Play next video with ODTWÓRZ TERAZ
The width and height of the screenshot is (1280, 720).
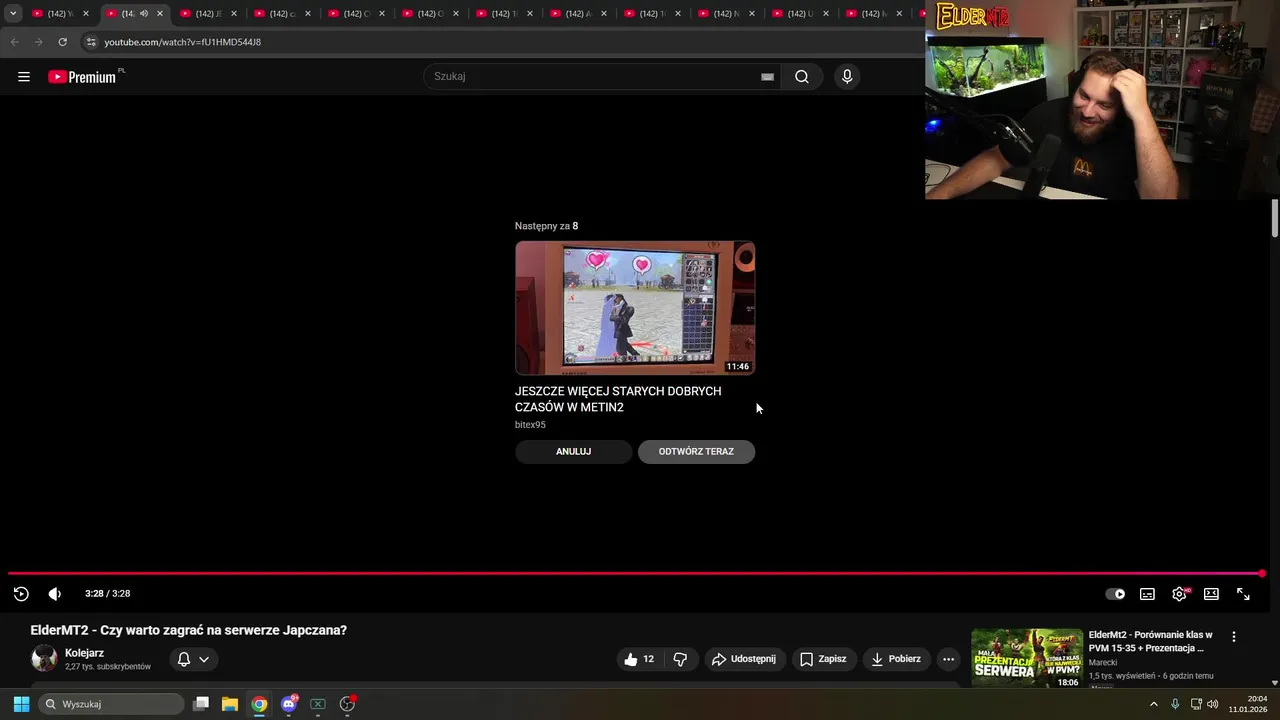[x=696, y=451]
